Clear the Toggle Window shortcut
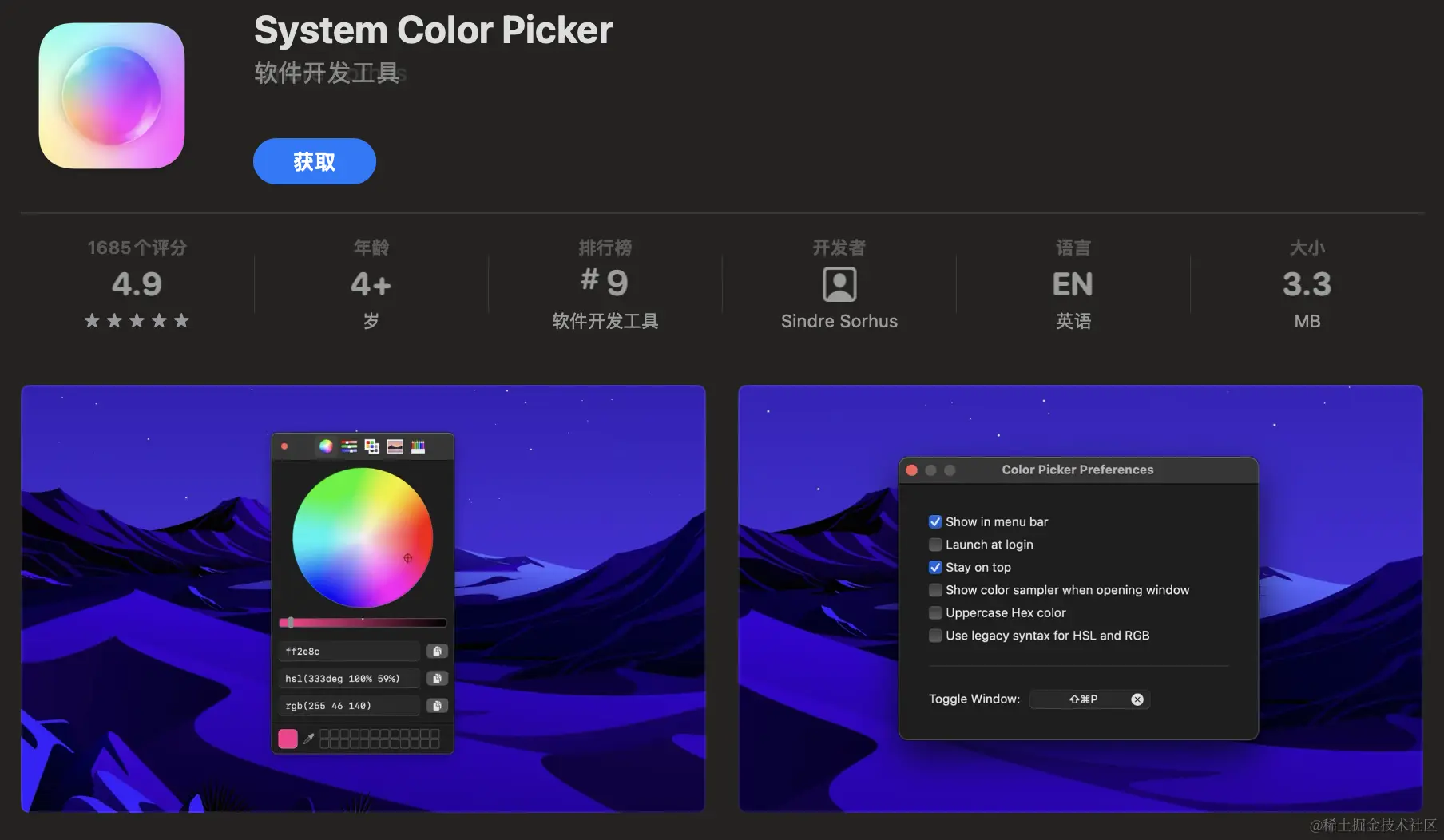 [1137, 699]
